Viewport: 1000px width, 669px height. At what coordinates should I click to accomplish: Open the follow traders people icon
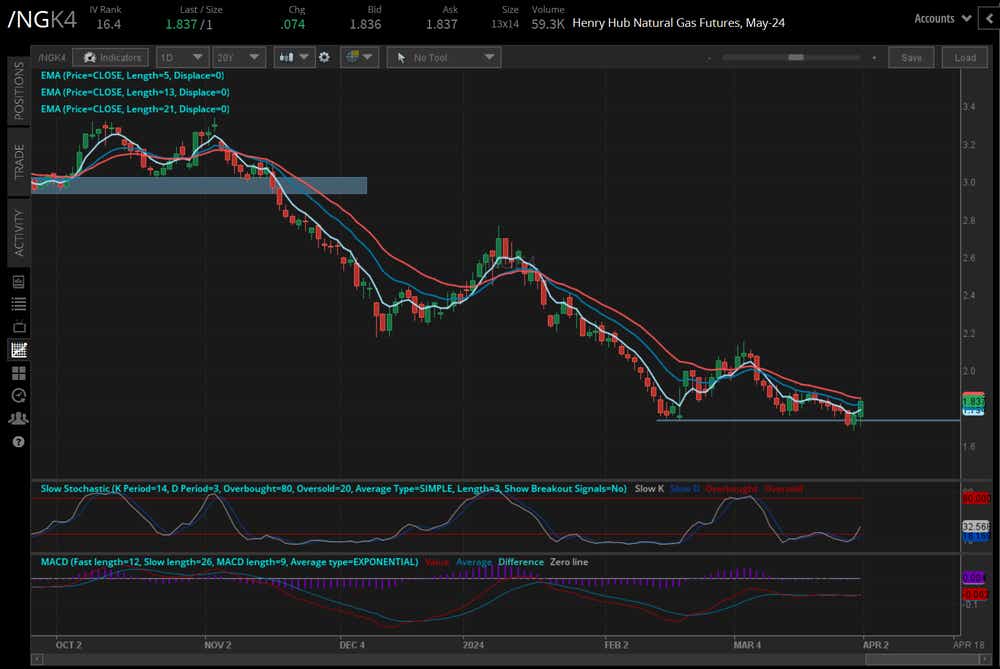click(x=18, y=418)
